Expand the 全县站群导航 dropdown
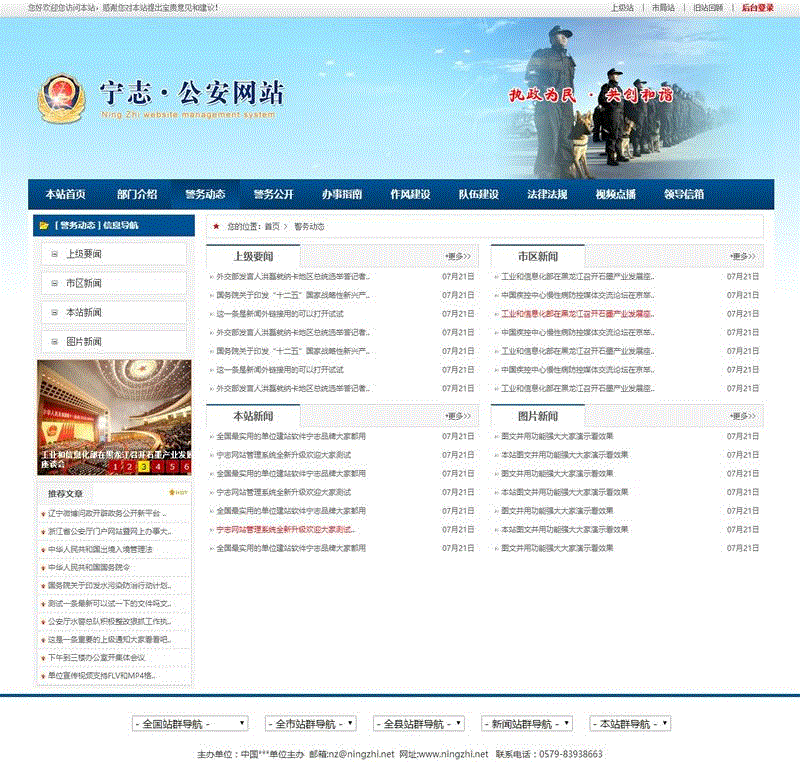Image resolution: width=800 pixels, height=762 pixels. coord(418,724)
